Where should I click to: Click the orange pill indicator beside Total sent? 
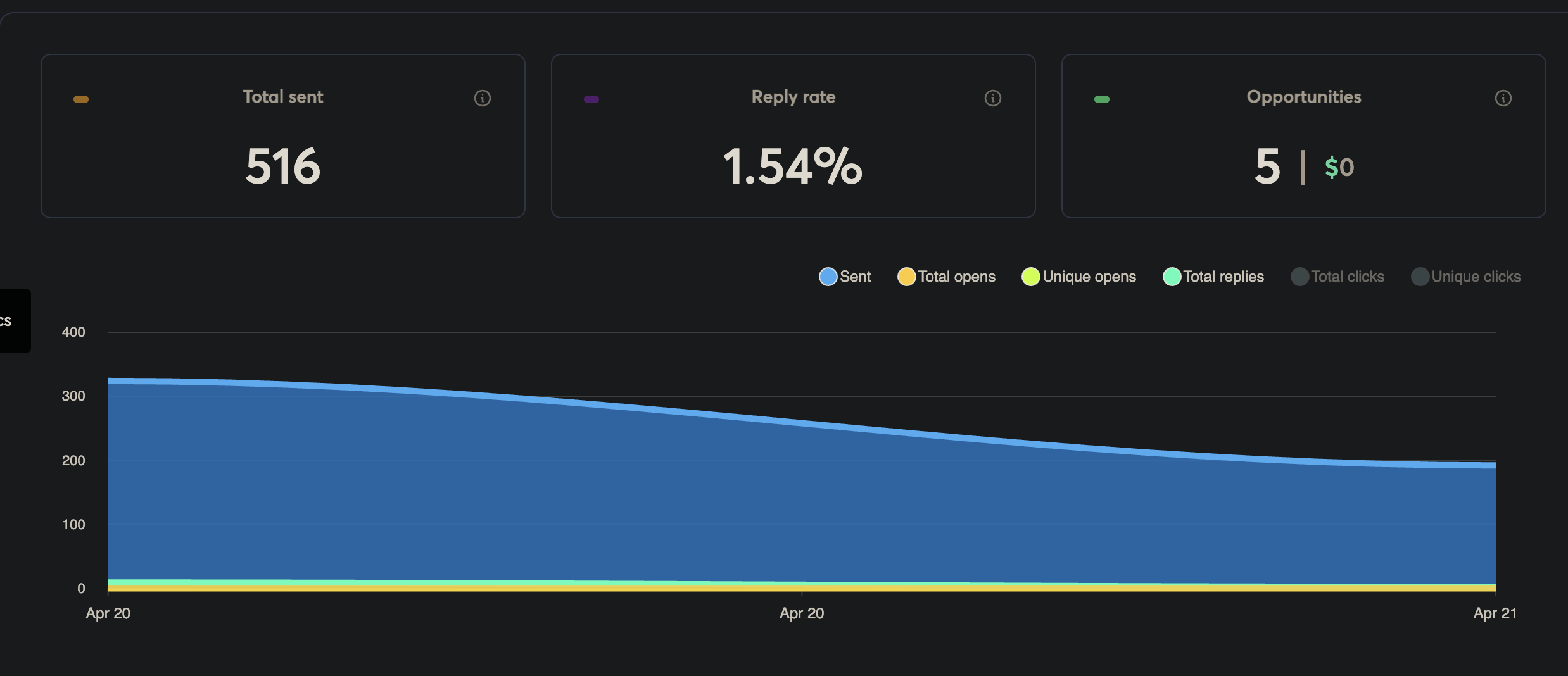tap(81, 99)
